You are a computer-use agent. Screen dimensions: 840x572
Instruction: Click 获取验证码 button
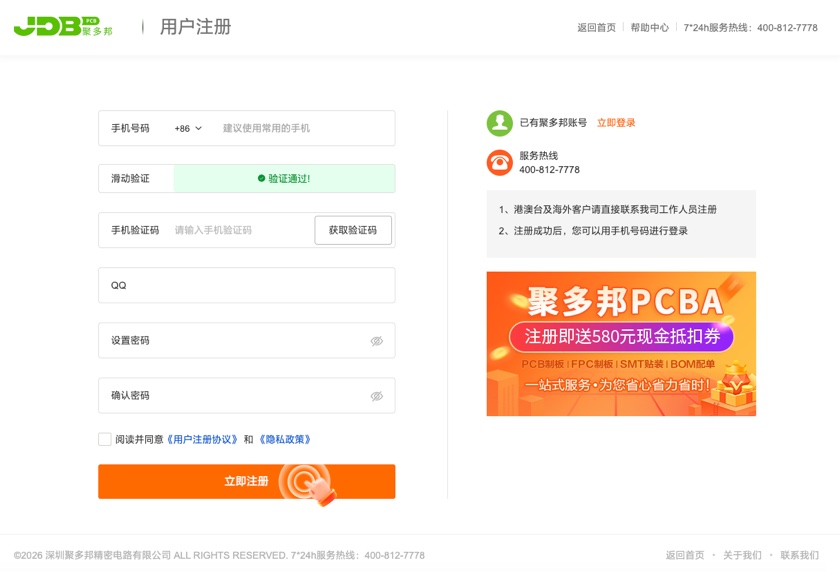click(x=352, y=230)
